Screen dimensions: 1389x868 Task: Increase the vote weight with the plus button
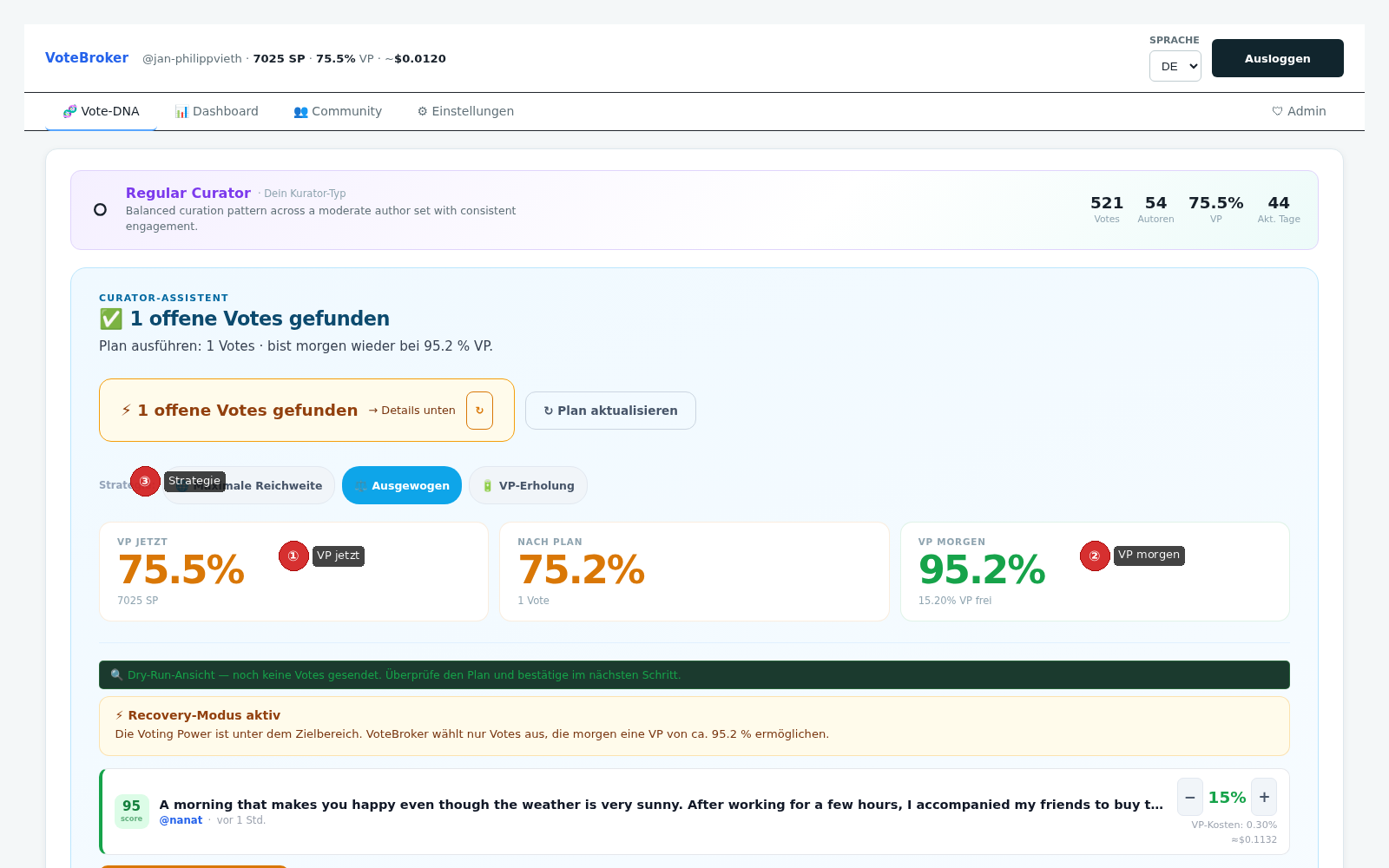pyautogui.click(x=1264, y=797)
